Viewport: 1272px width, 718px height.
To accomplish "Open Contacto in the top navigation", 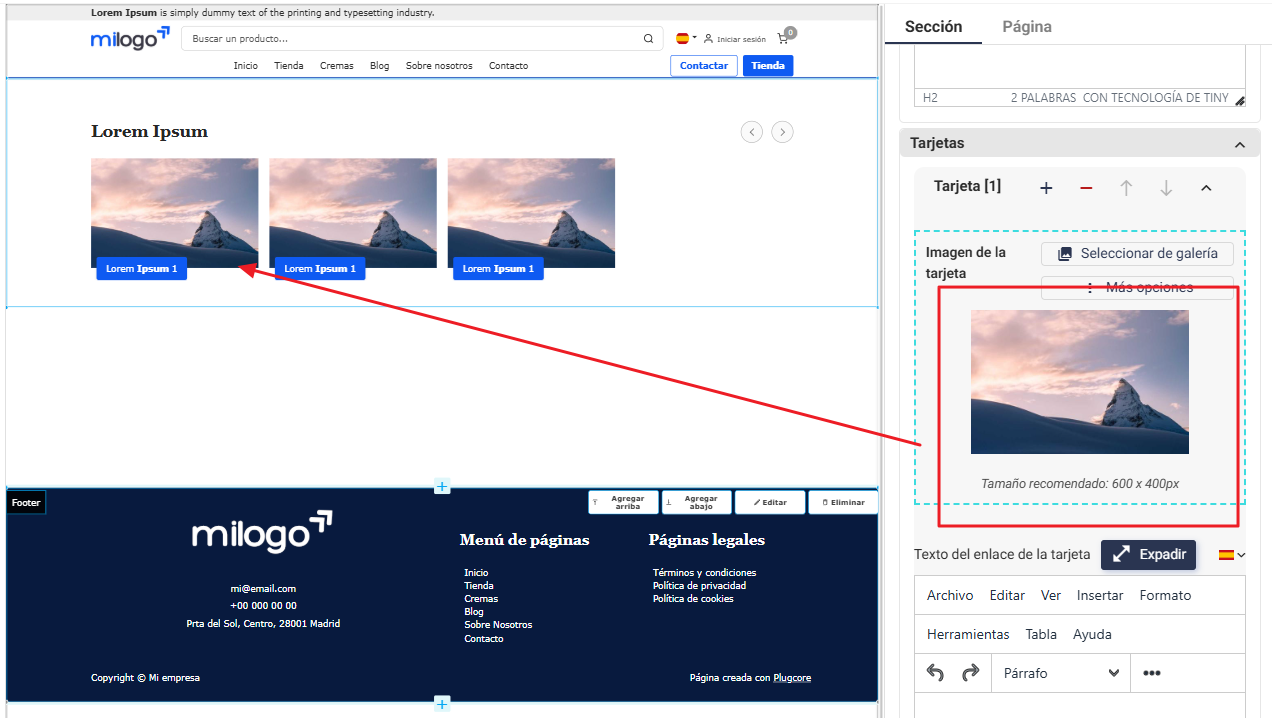I will (x=508, y=66).
